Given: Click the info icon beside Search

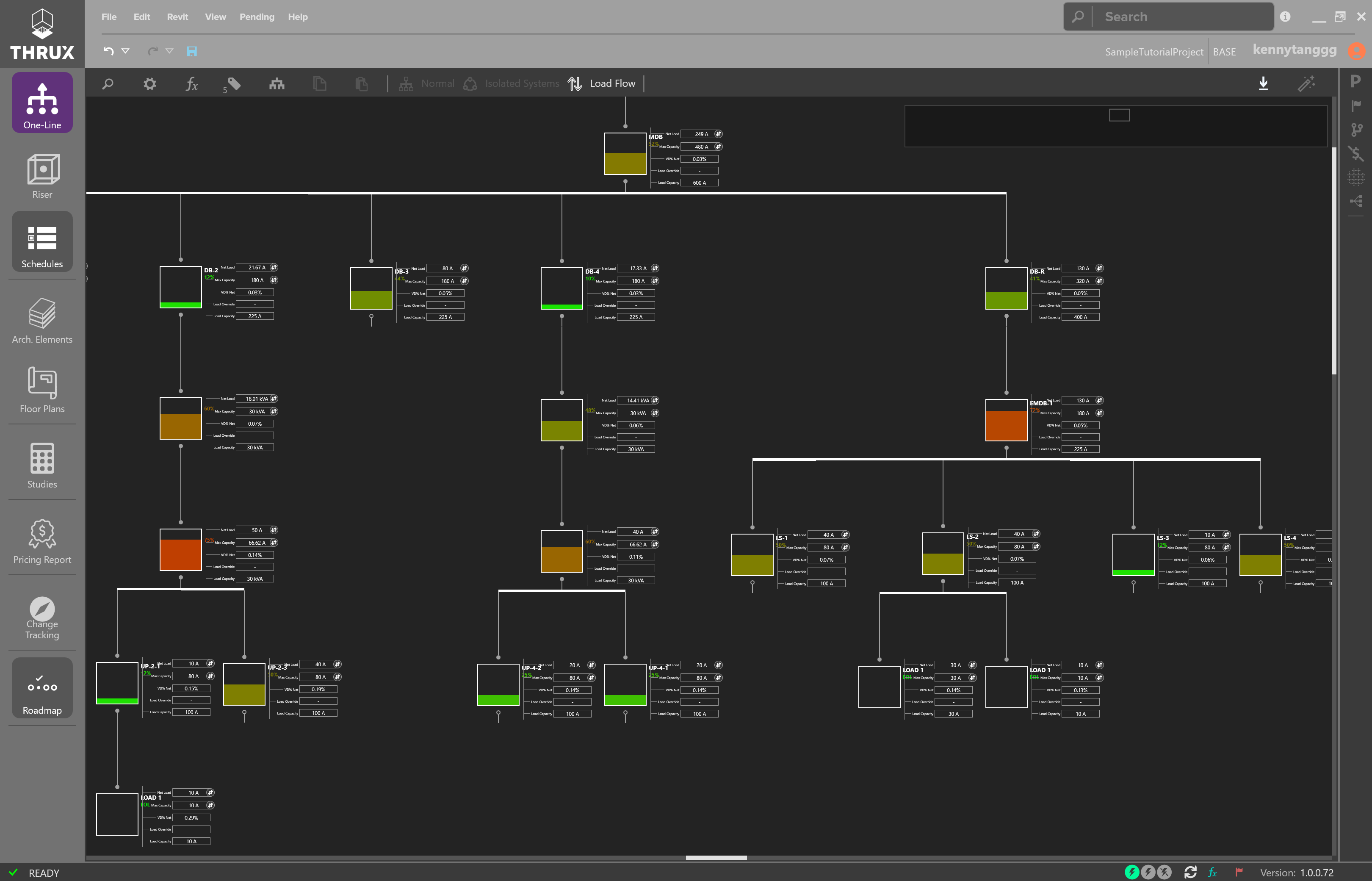Looking at the screenshot, I should point(1285,17).
